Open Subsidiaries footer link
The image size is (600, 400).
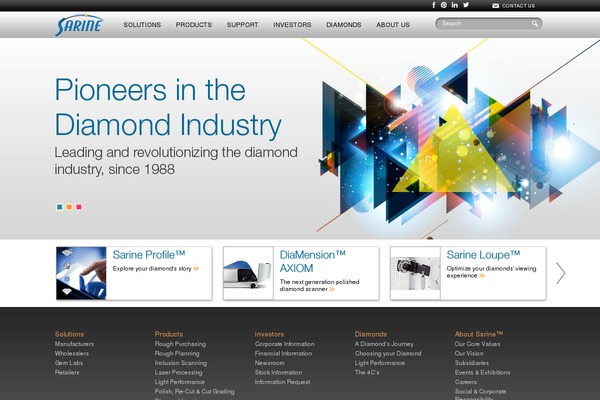click(x=472, y=363)
